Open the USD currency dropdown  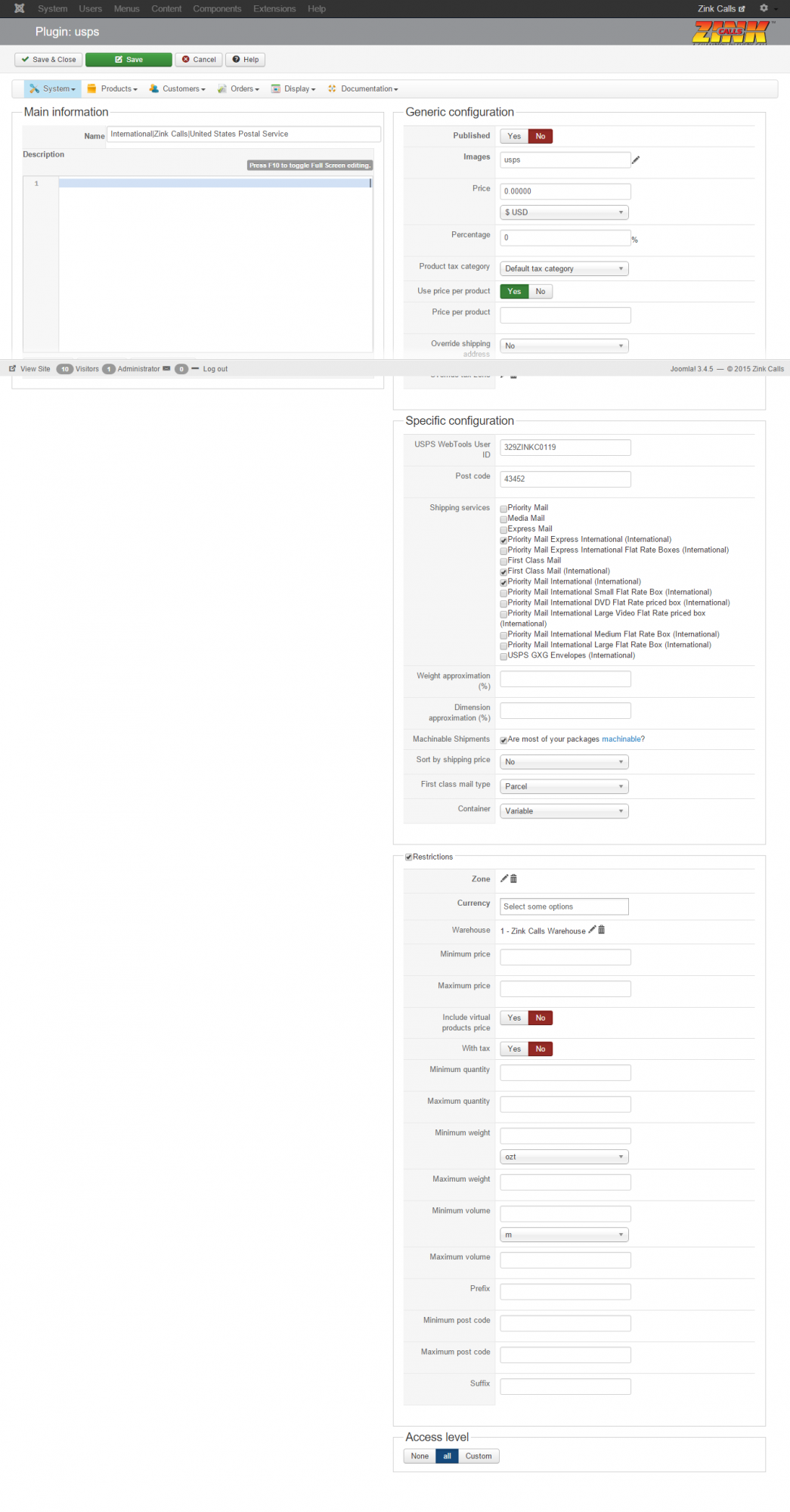pos(564,212)
